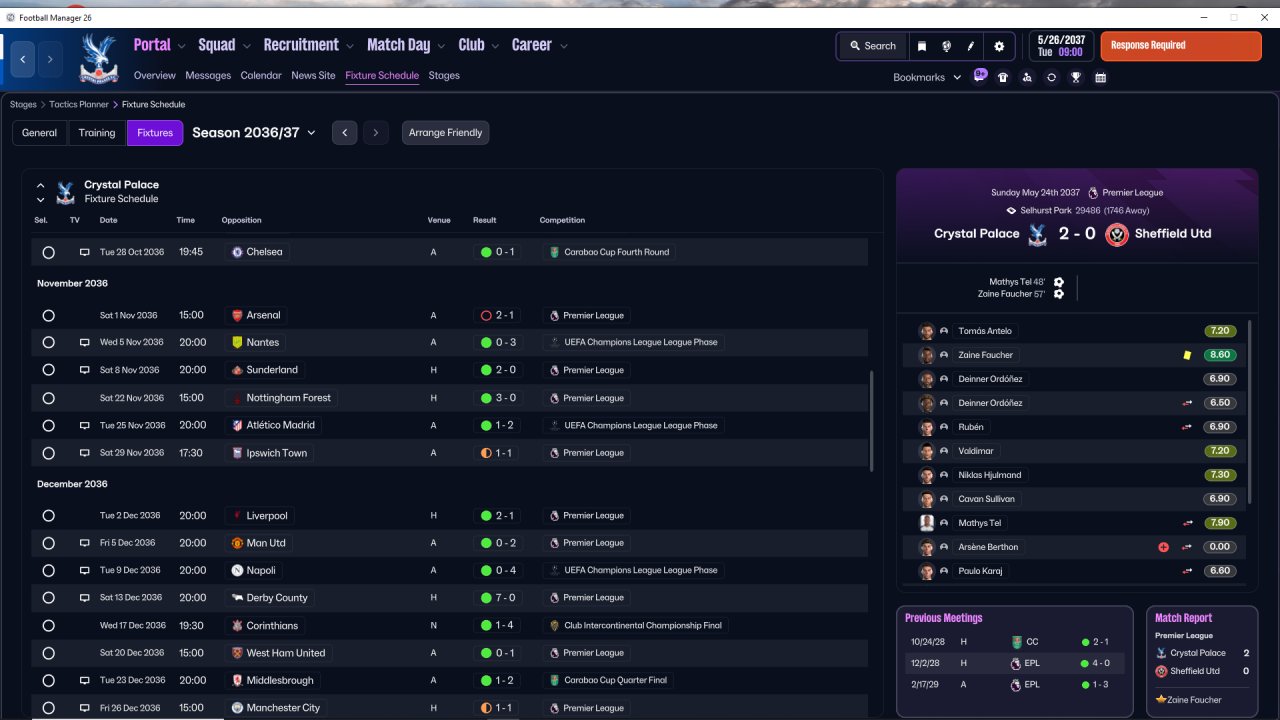Collapse the Crystal Palace fixture schedule up chevron
The image size is (1280, 720).
[x=41, y=185]
